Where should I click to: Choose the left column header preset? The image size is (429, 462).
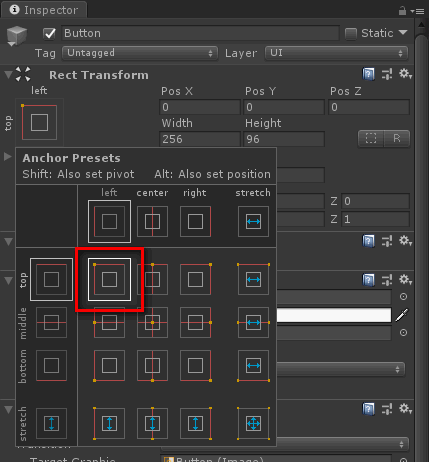(x=109, y=221)
